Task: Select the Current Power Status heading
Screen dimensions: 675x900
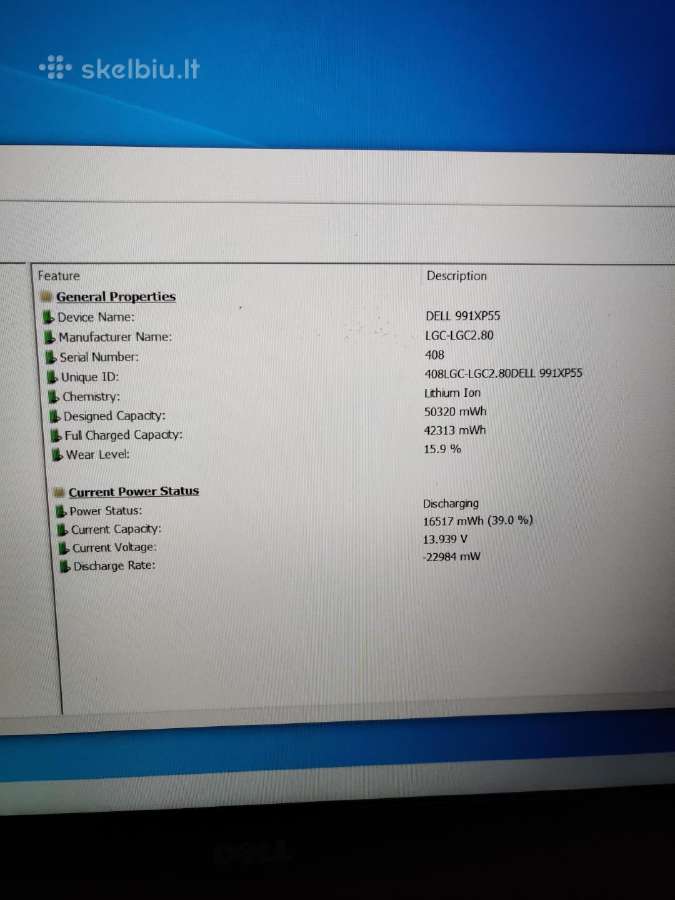Action: (134, 491)
